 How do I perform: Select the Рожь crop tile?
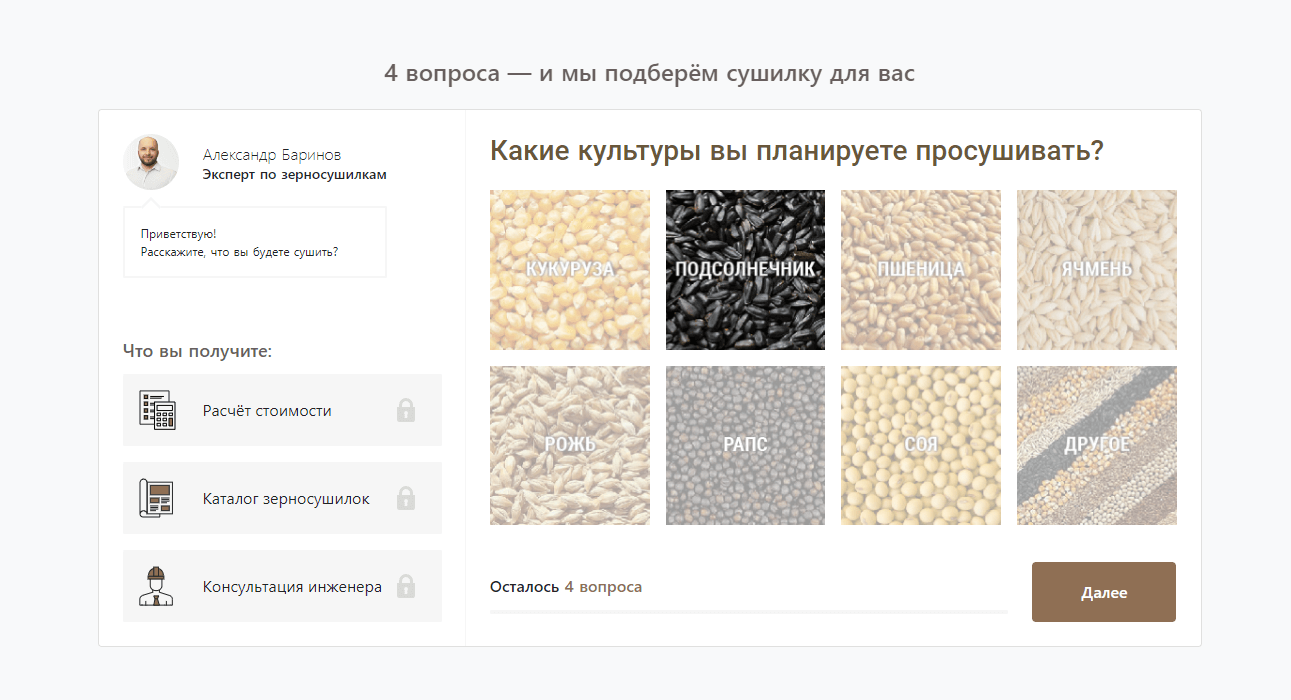pos(570,445)
